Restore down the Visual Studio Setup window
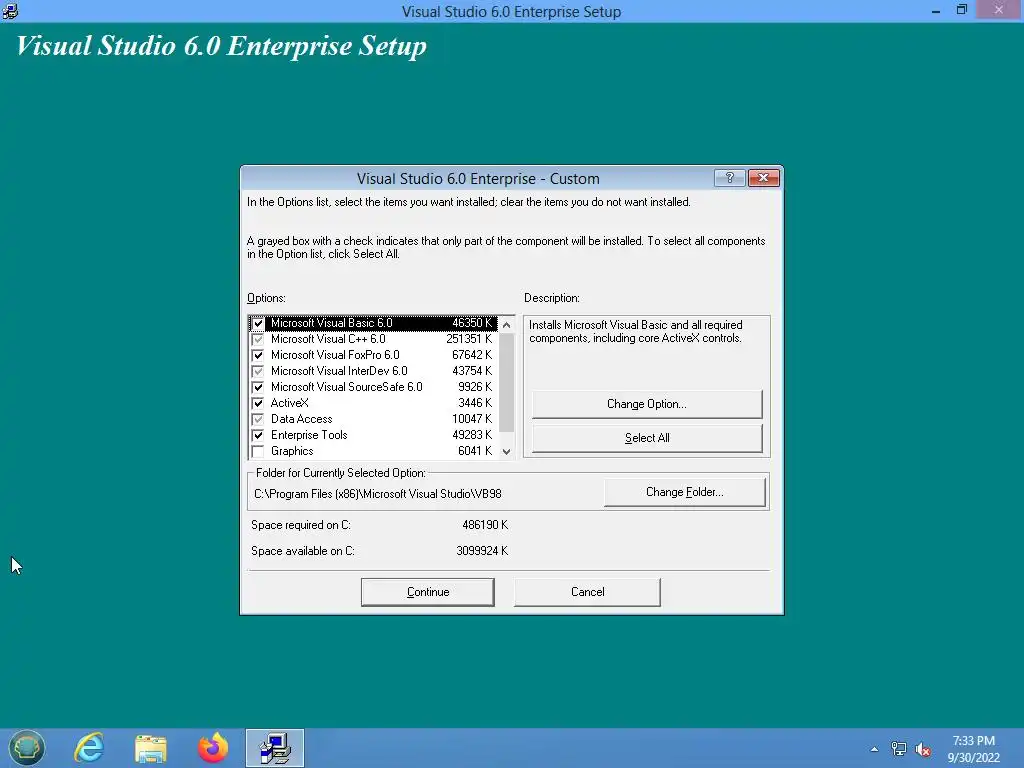The image size is (1024, 768). 961,10
